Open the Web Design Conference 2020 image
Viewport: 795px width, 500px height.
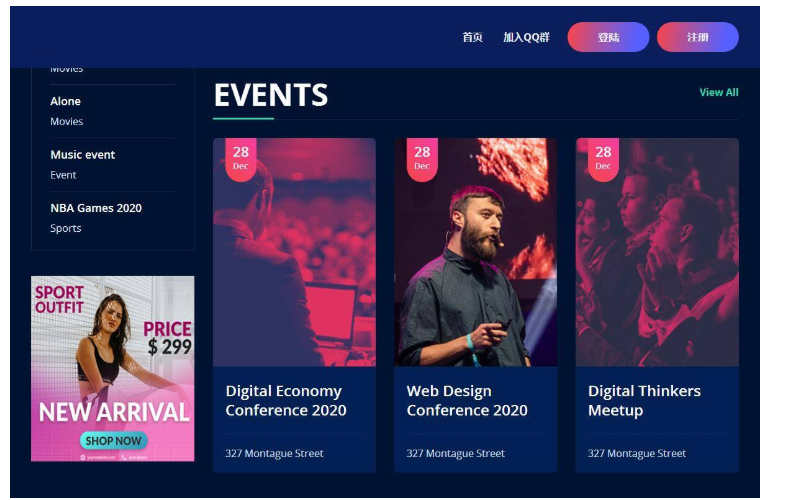[x=475, y=270]
